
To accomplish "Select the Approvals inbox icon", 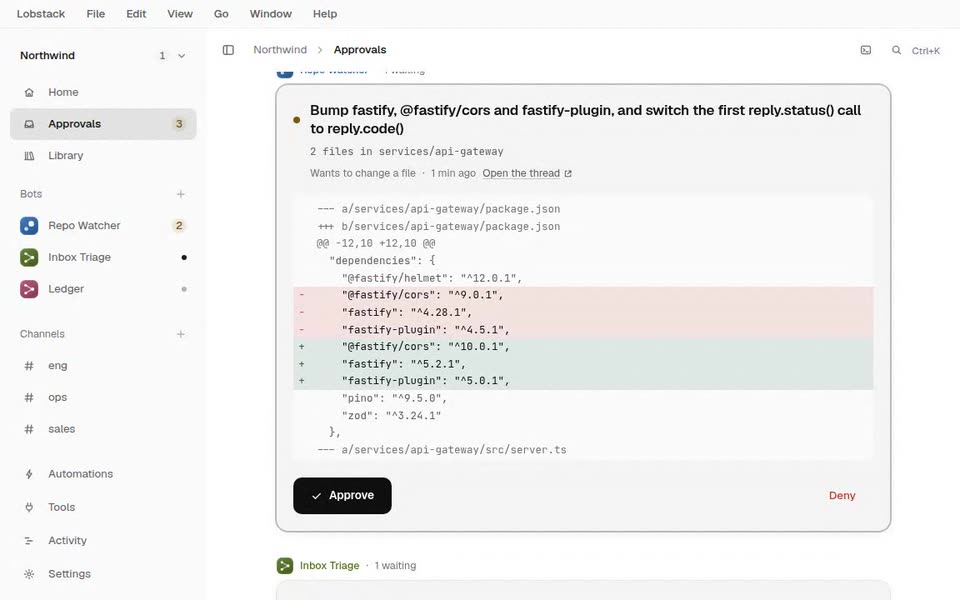I will pos(29,124).
